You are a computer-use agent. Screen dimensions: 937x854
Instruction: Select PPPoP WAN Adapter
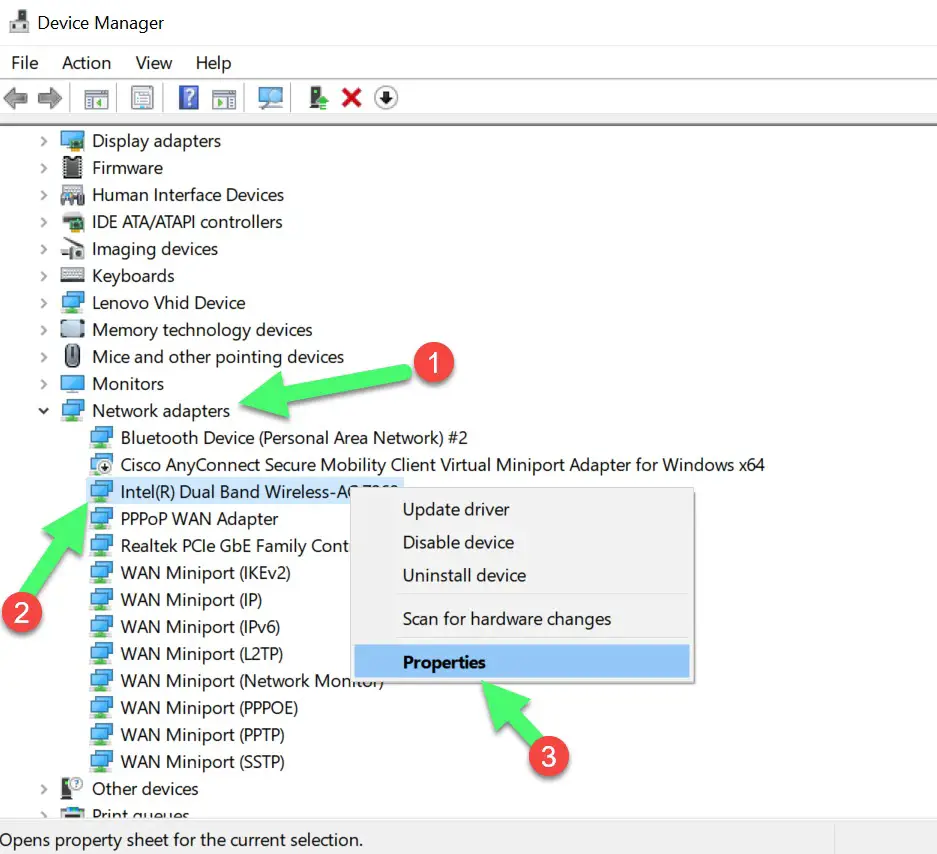[199, 519]
